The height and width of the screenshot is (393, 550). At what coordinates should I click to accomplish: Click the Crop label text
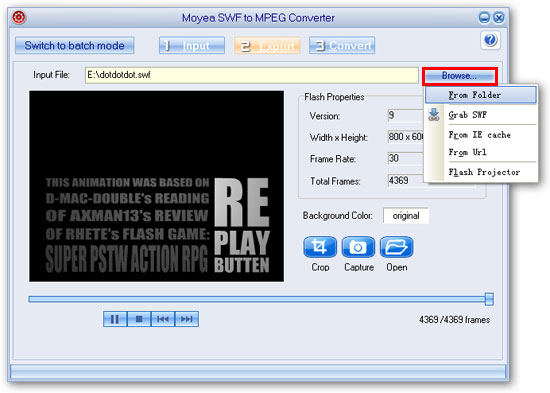click(x=320, y=267)
